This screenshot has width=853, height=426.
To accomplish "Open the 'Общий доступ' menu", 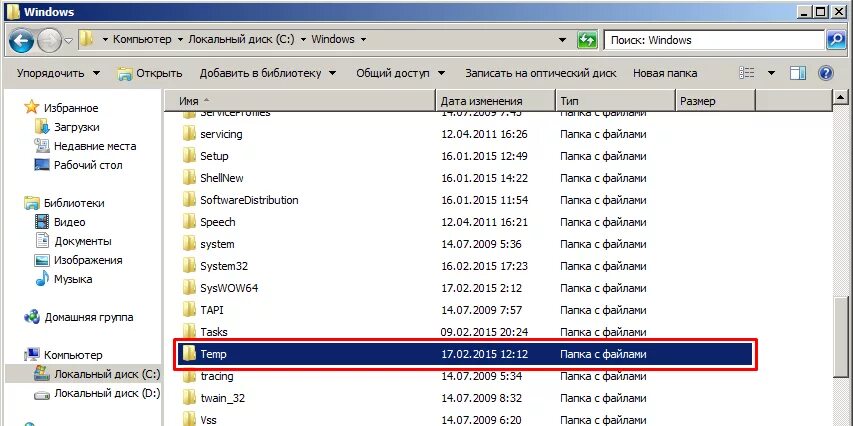I will (400, 73).
